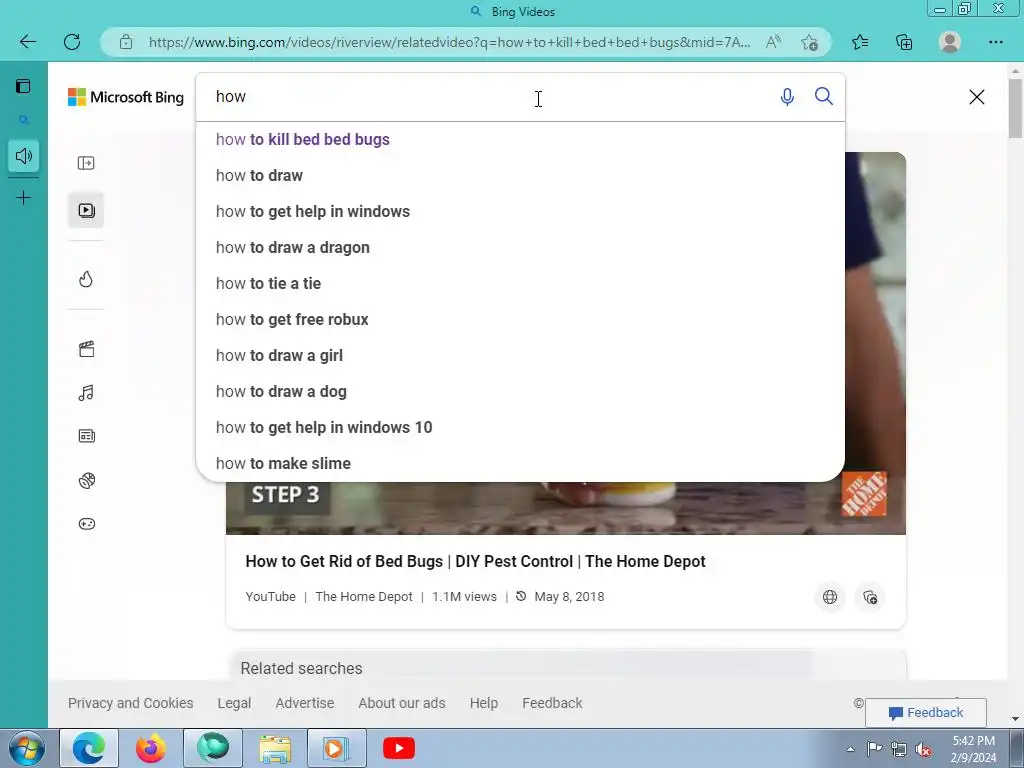This screenshot has width=1024, height=768.
Task: Go to Microsoft Bing home logo
Action: 125,97
